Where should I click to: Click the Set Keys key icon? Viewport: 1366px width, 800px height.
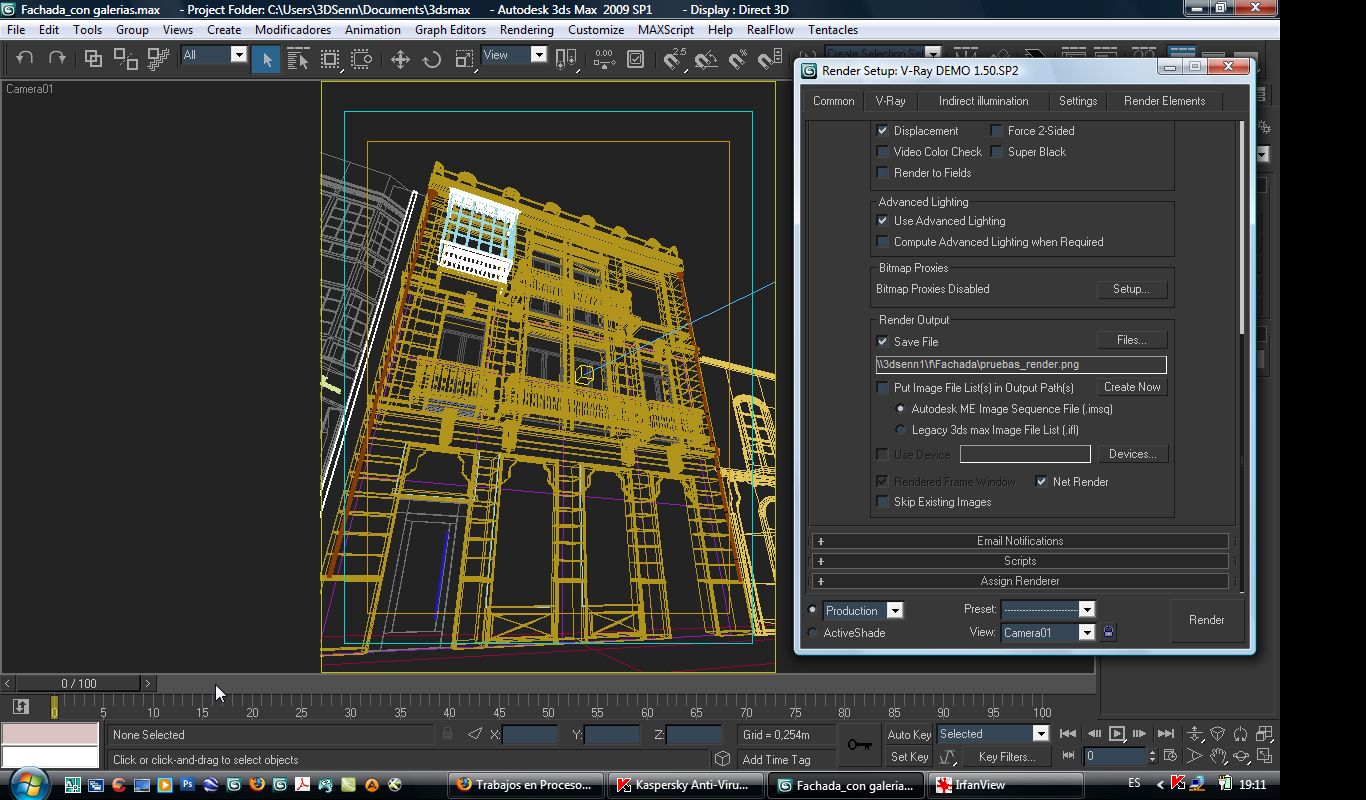[859, 745]
